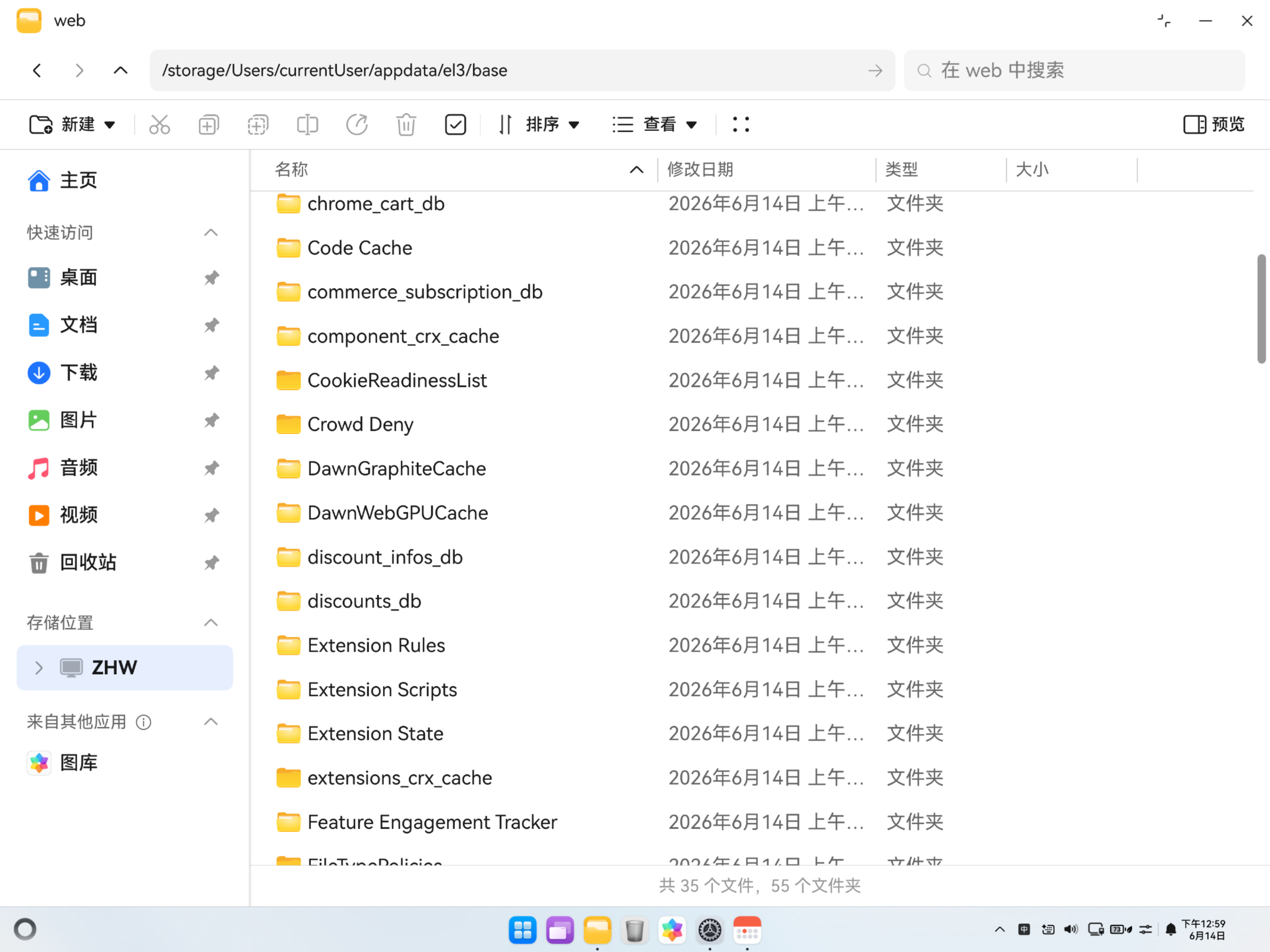1270x952 pixels.
Task: Toggle sort direction arrow on 名称 column
Action: click(636, 170)
